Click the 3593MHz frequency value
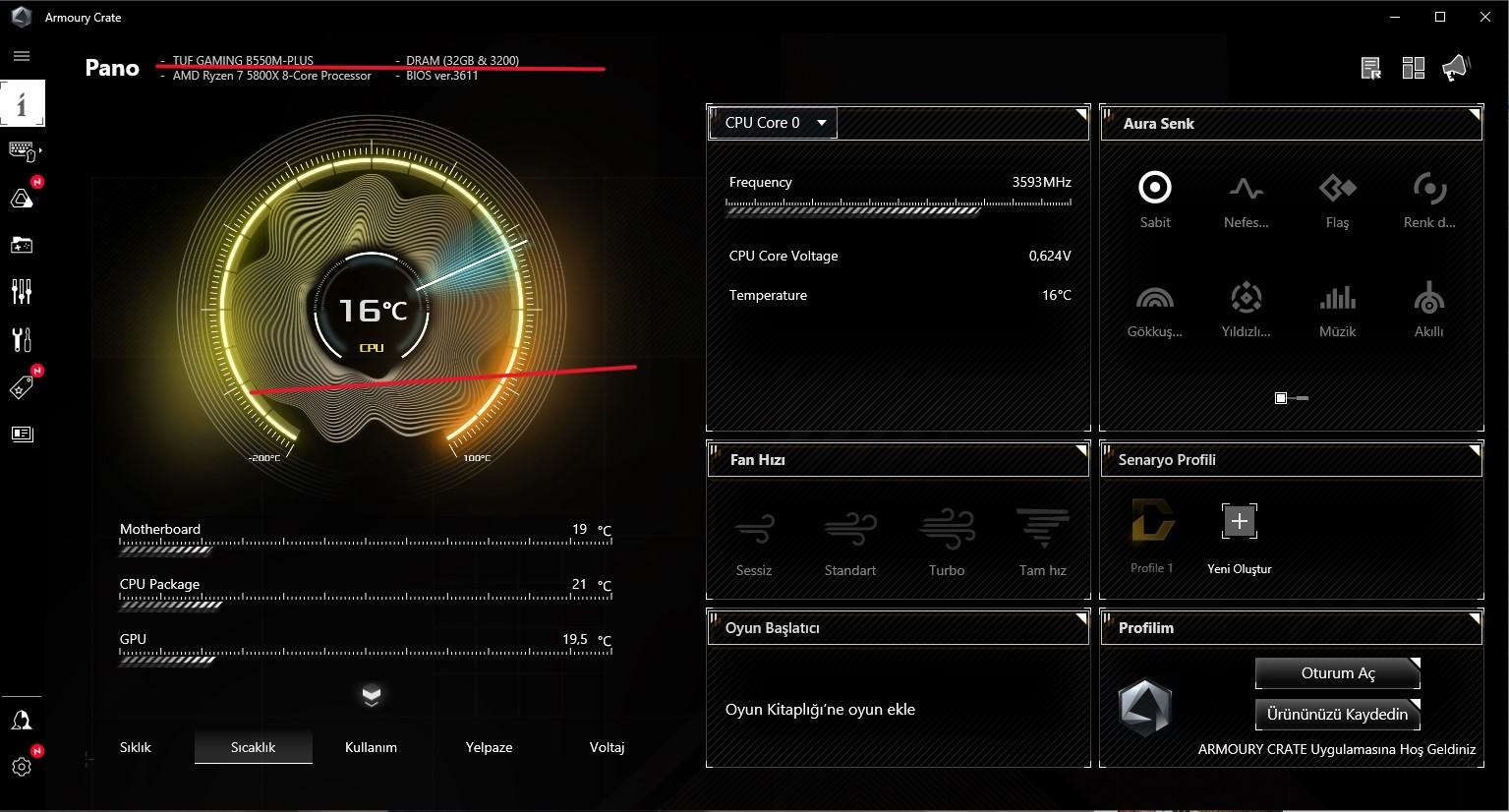Viewport: 1509px width, 812px height. [1042, 182]
